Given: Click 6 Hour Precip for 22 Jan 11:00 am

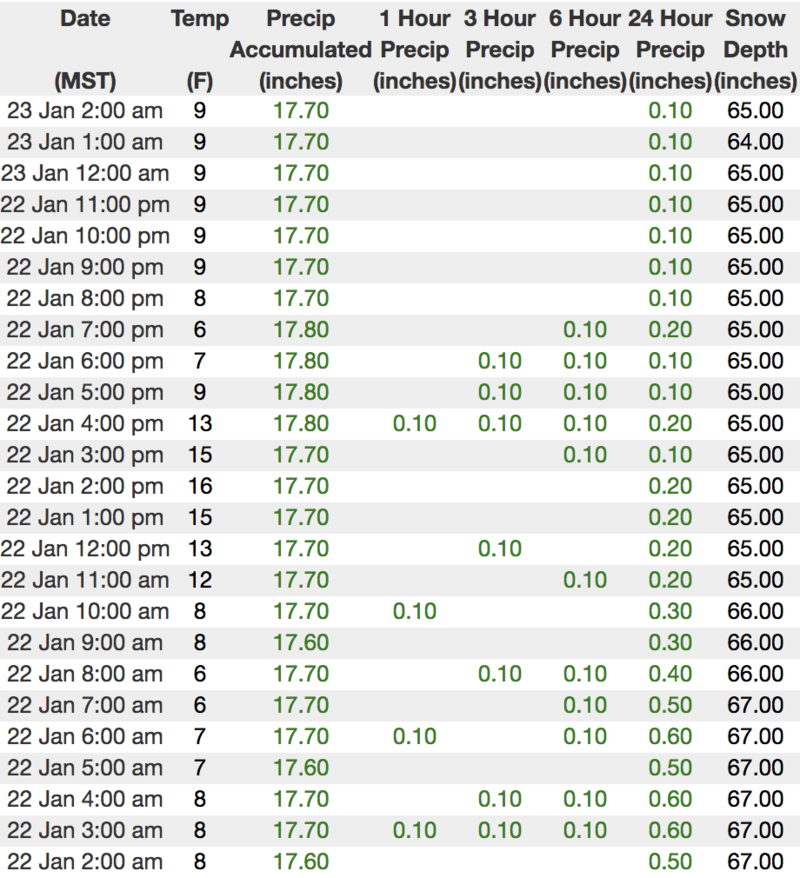Looking at the screenshot, I should coord(585,580).
